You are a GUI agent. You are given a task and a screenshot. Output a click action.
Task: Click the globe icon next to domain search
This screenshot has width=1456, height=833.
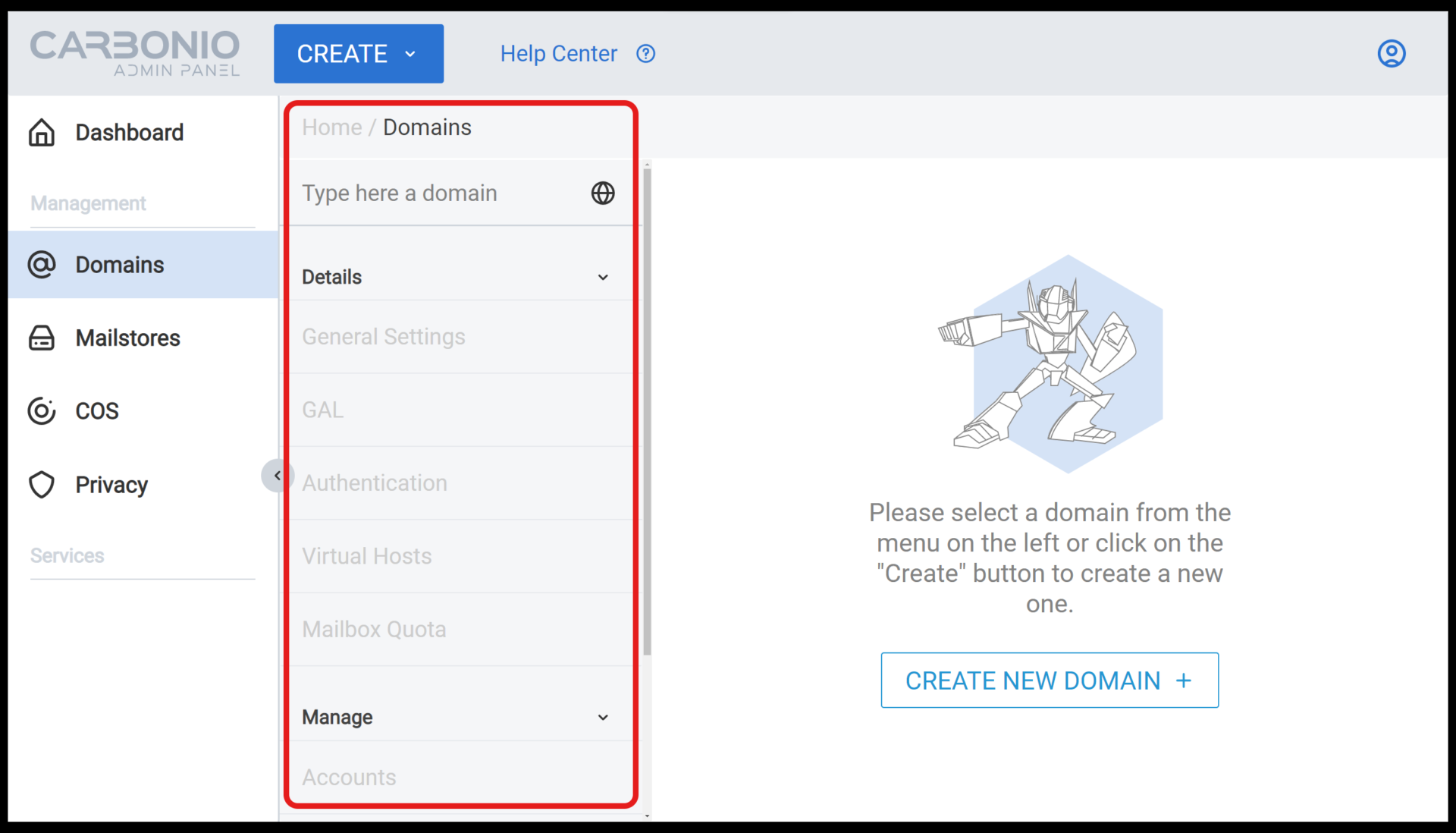602,193
